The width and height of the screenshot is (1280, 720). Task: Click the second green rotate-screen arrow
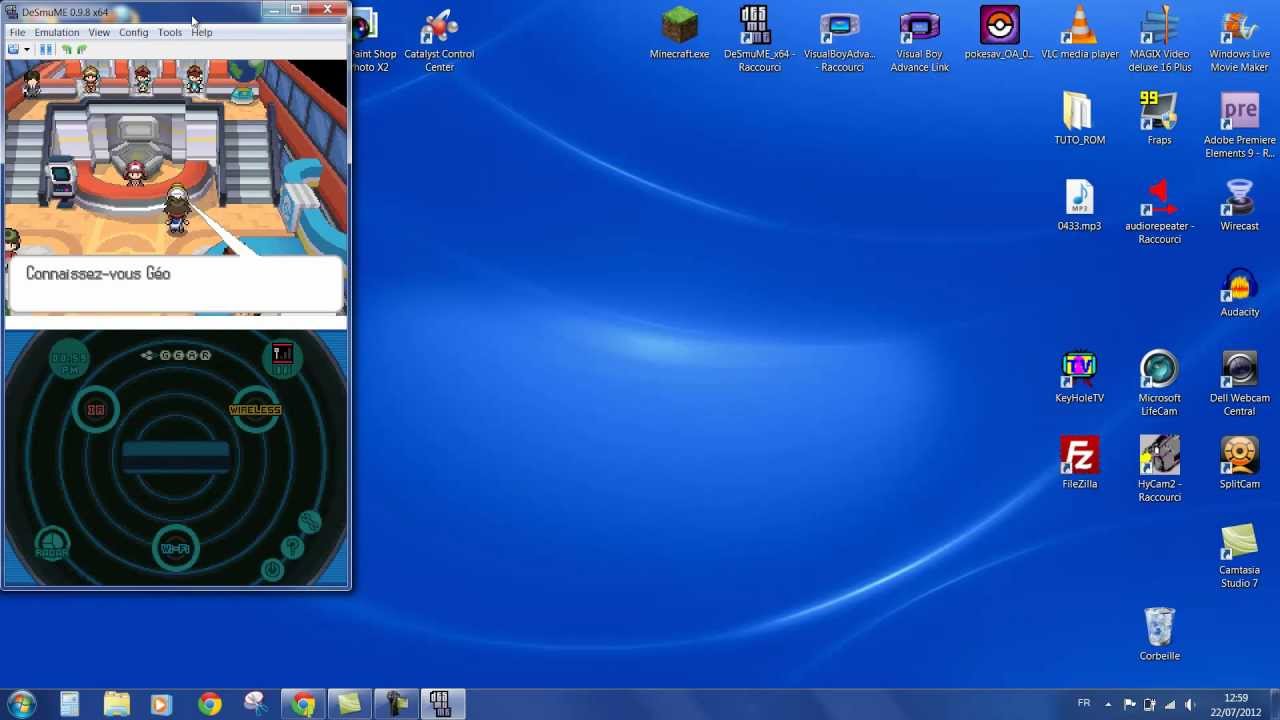coord(81,49)
